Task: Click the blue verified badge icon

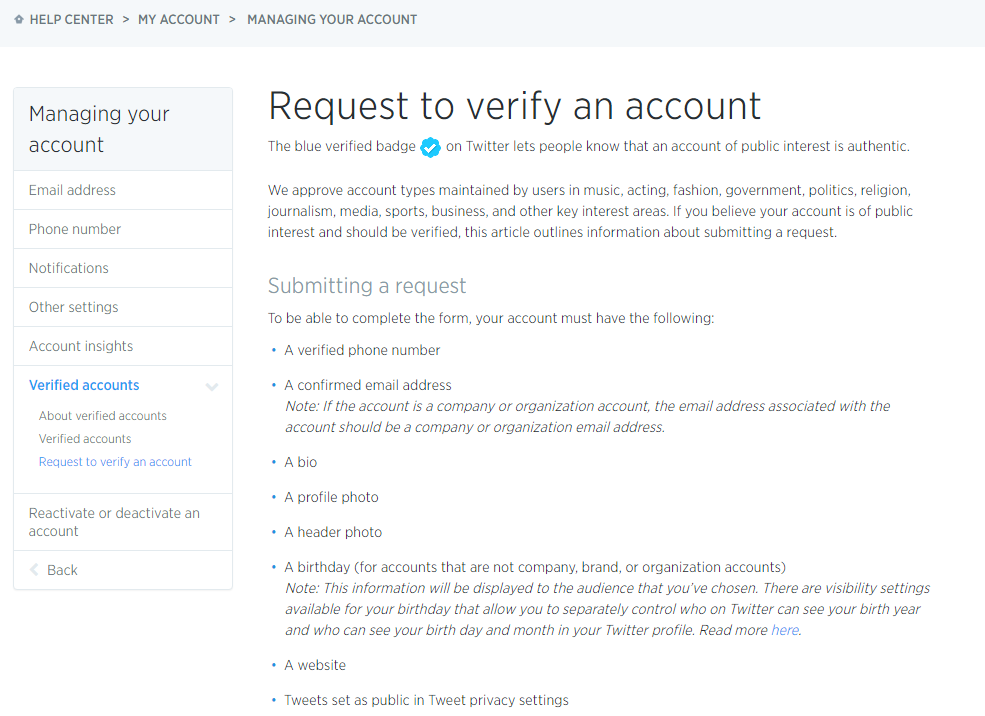Action: coord(430,147)
